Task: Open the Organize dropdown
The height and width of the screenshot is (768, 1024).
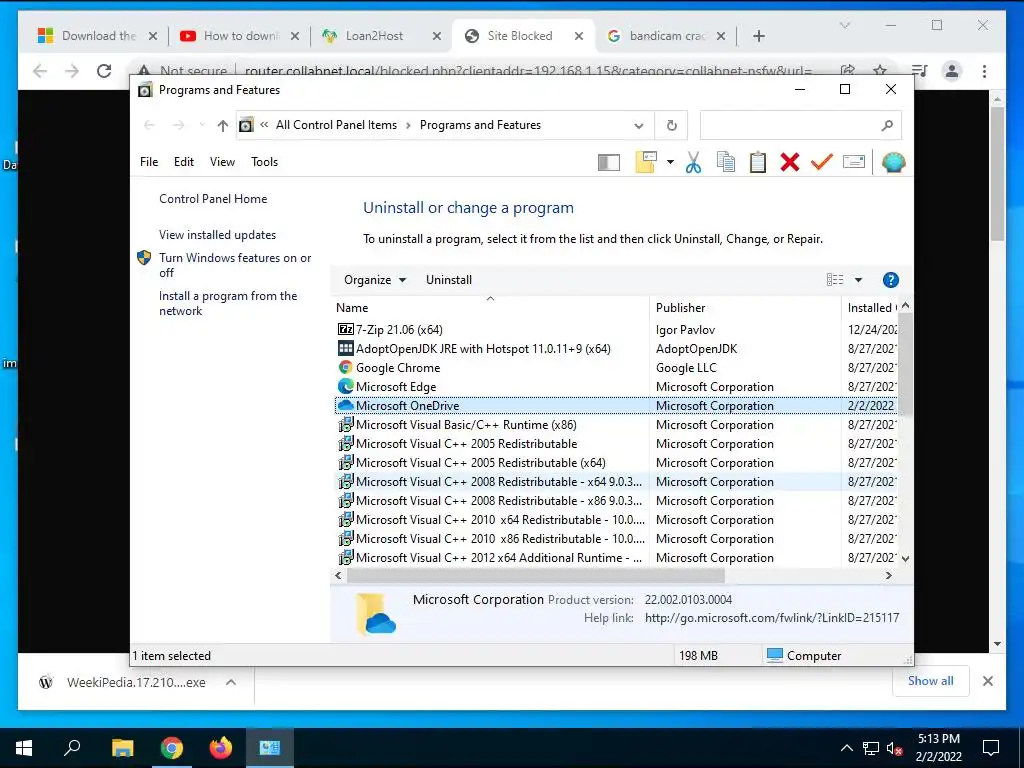Action: 375,280
